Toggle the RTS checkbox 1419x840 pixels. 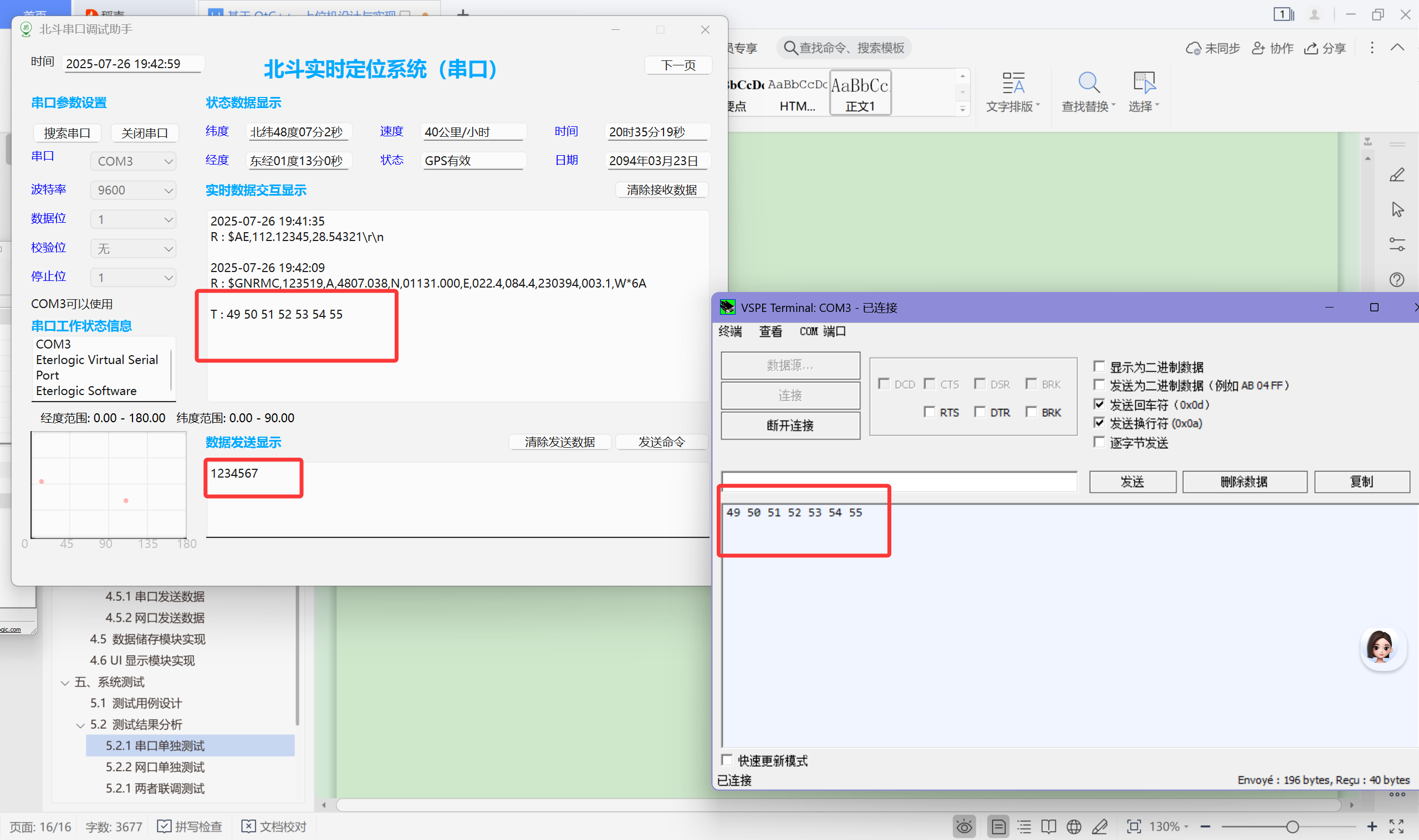click(x=929, y=412)
